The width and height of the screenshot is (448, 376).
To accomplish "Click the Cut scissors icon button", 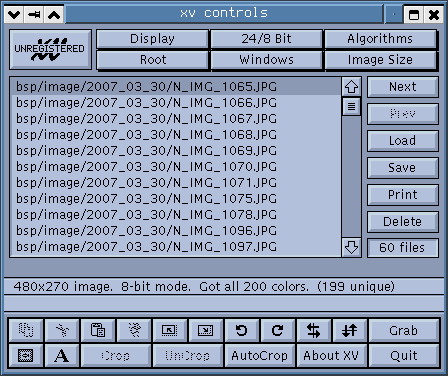I will pos(62,330).
